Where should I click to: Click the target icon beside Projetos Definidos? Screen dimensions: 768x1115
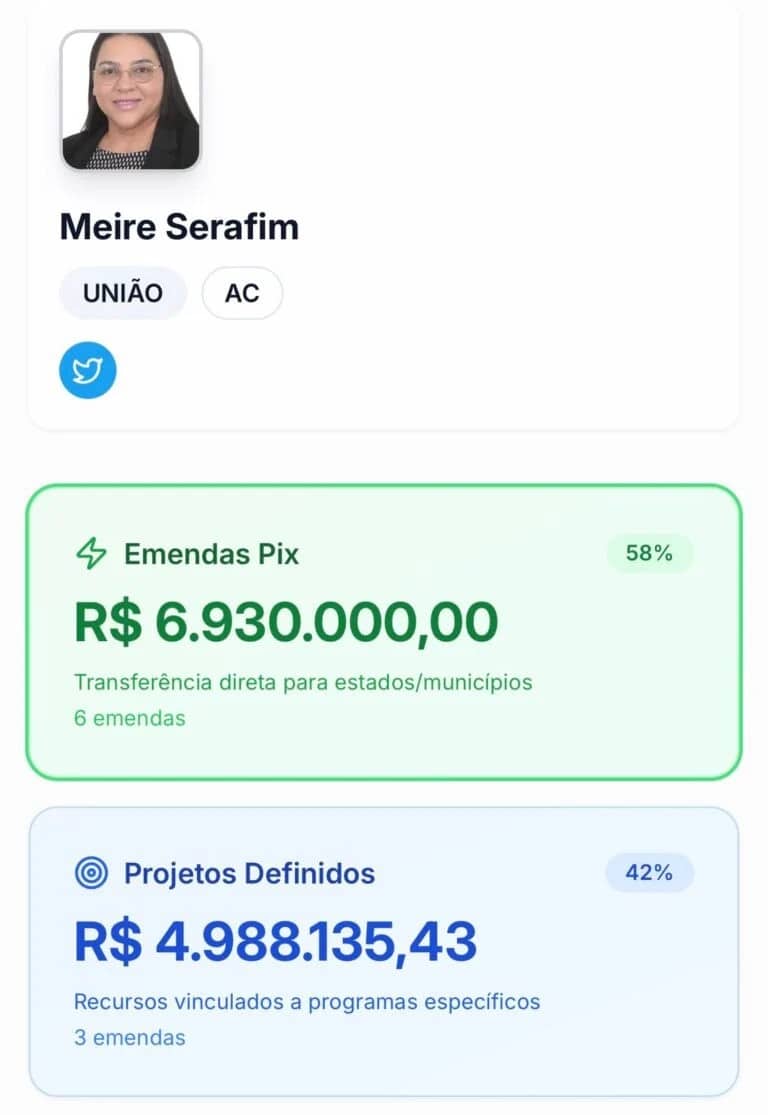pyautogui.click(x=91, y=873)
